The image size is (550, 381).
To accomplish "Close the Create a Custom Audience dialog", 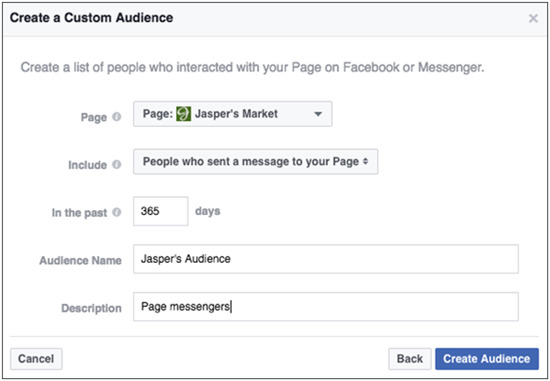I will point(533,18).
